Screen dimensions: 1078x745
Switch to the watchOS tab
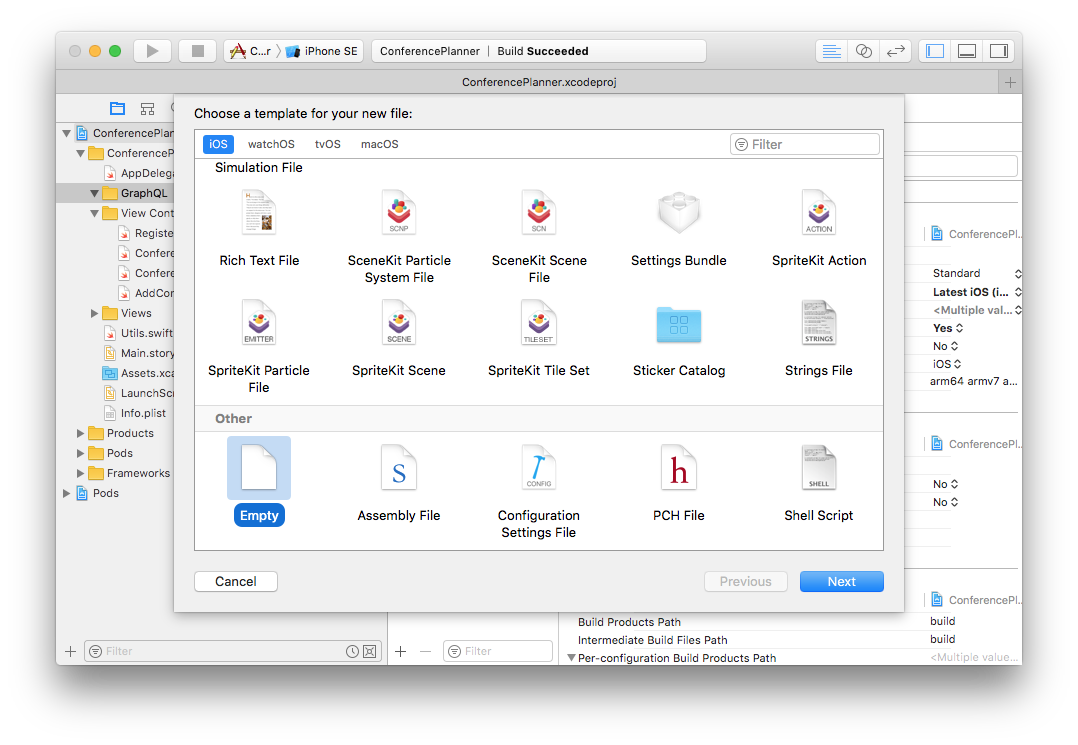click(271, 144)
